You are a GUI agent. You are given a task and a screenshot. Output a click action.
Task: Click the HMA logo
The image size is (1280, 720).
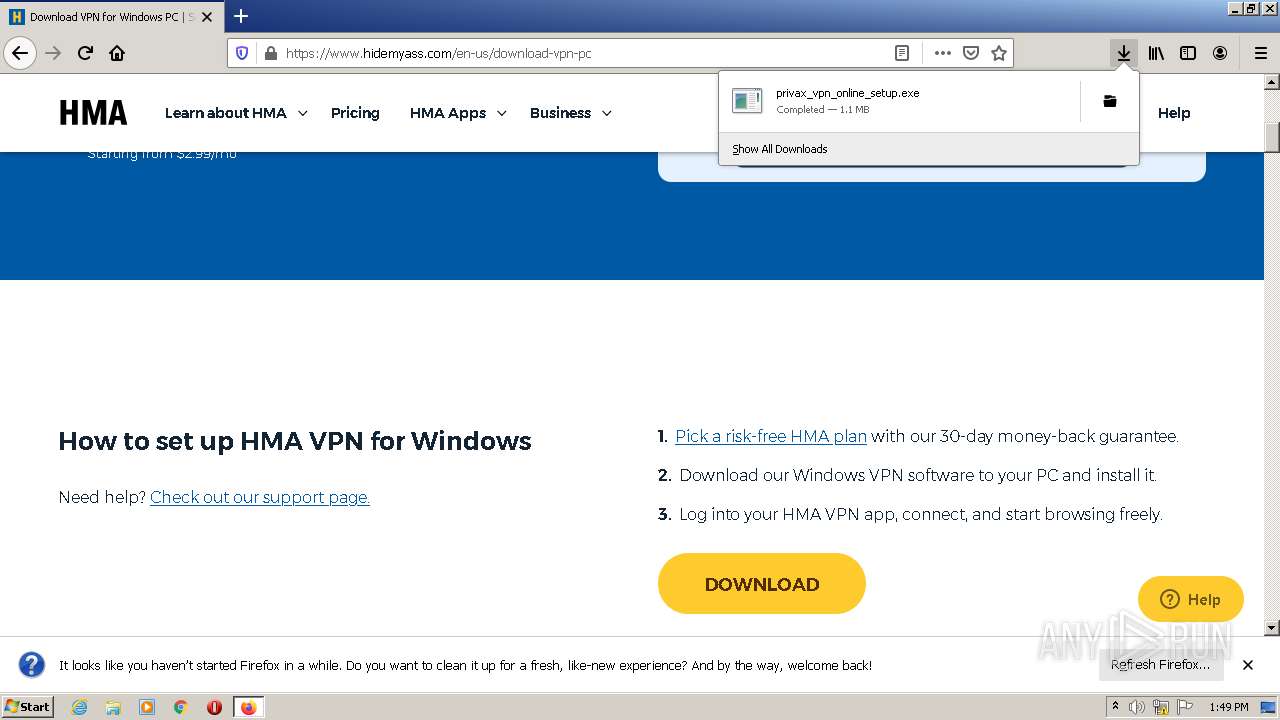click(93, 113)
